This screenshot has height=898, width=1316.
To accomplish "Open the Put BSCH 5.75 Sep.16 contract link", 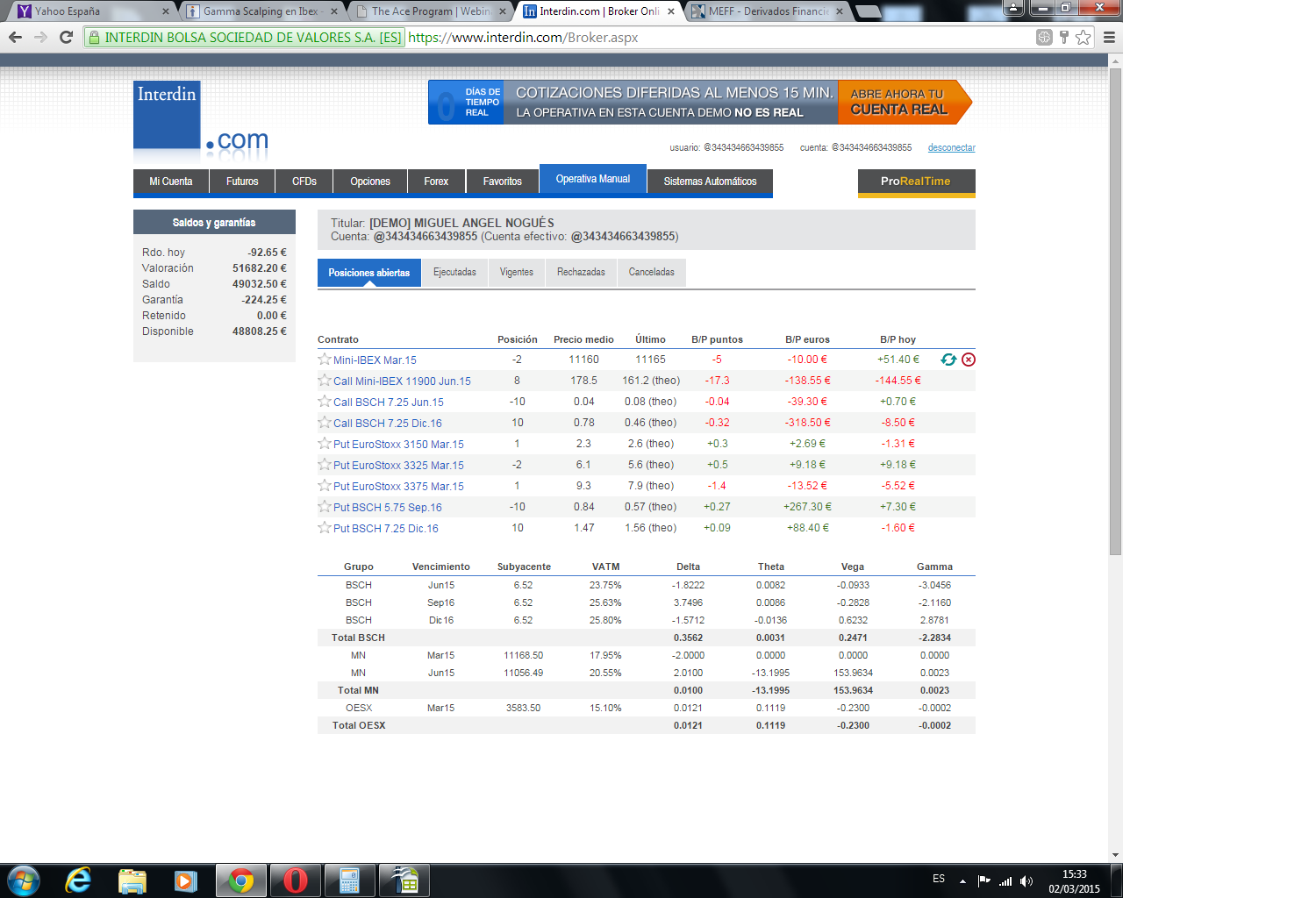I will point(388,507).
